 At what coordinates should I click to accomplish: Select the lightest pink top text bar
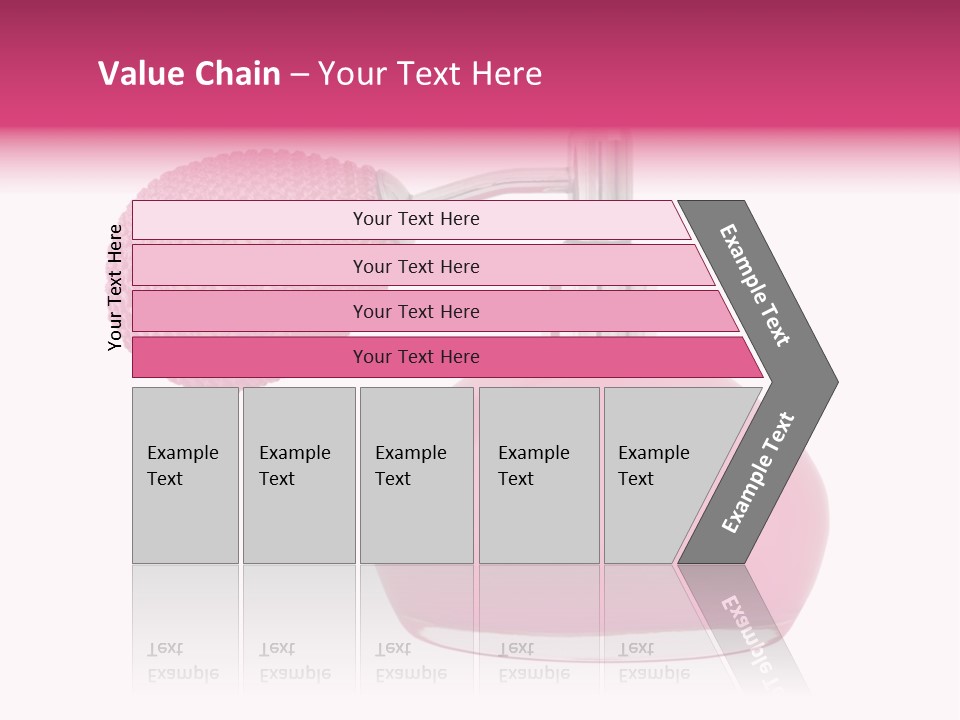(415, 219)
